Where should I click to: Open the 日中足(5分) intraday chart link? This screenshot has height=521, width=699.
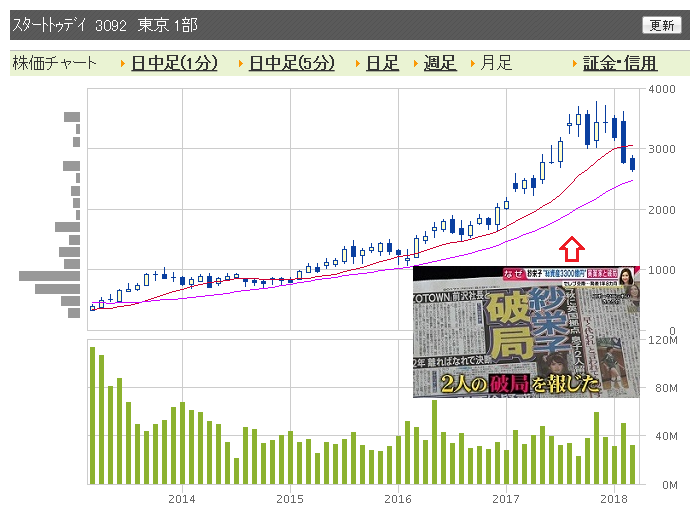click(292, 63)
